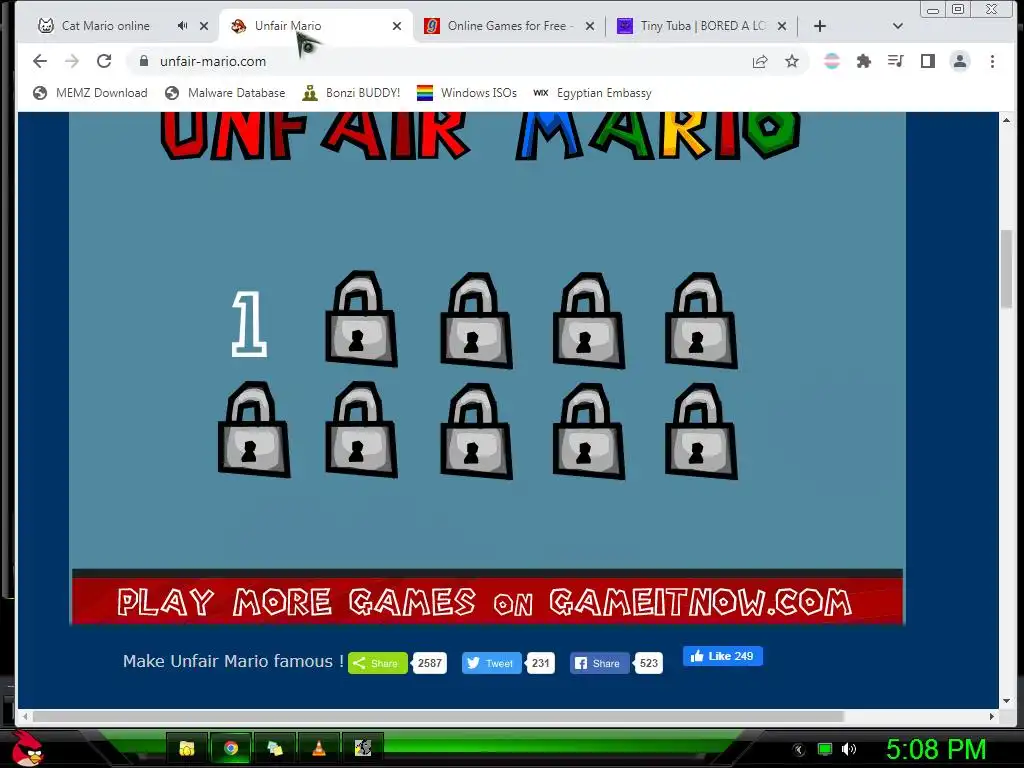This screenshot has height=768, width=1024.
Task: Click the vertical scrollbar thumb
Action: pos(1006,269)
